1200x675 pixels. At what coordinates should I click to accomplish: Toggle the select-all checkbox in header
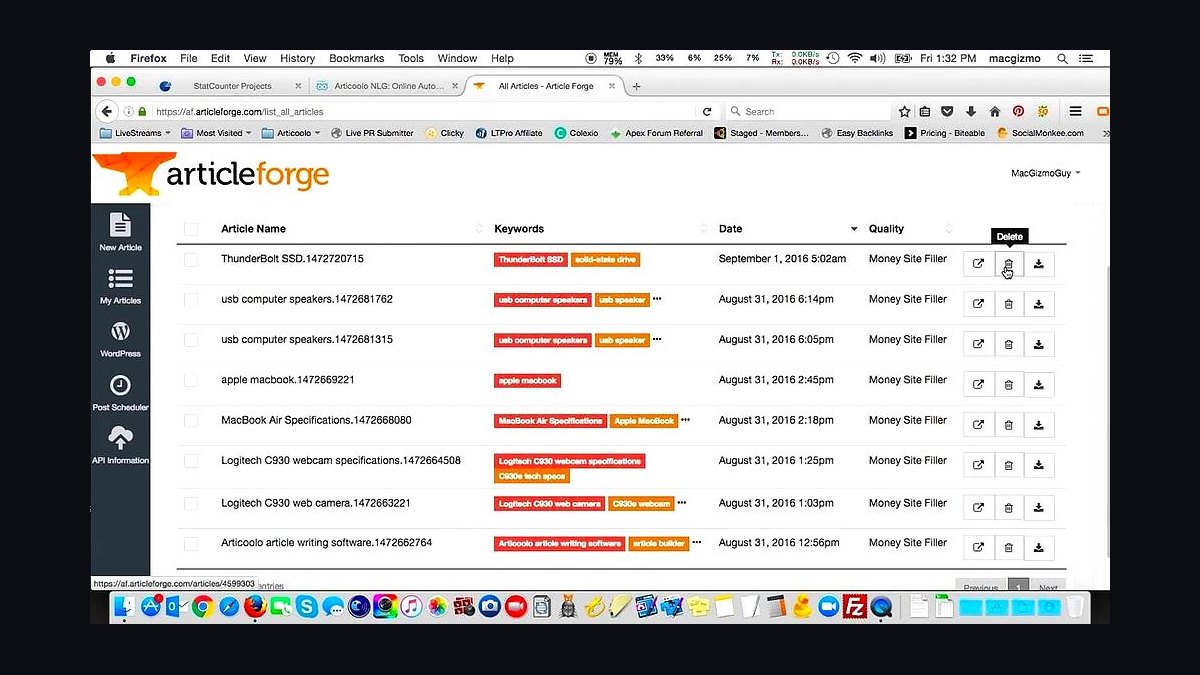pyautogui.click(x=191, y=229)
